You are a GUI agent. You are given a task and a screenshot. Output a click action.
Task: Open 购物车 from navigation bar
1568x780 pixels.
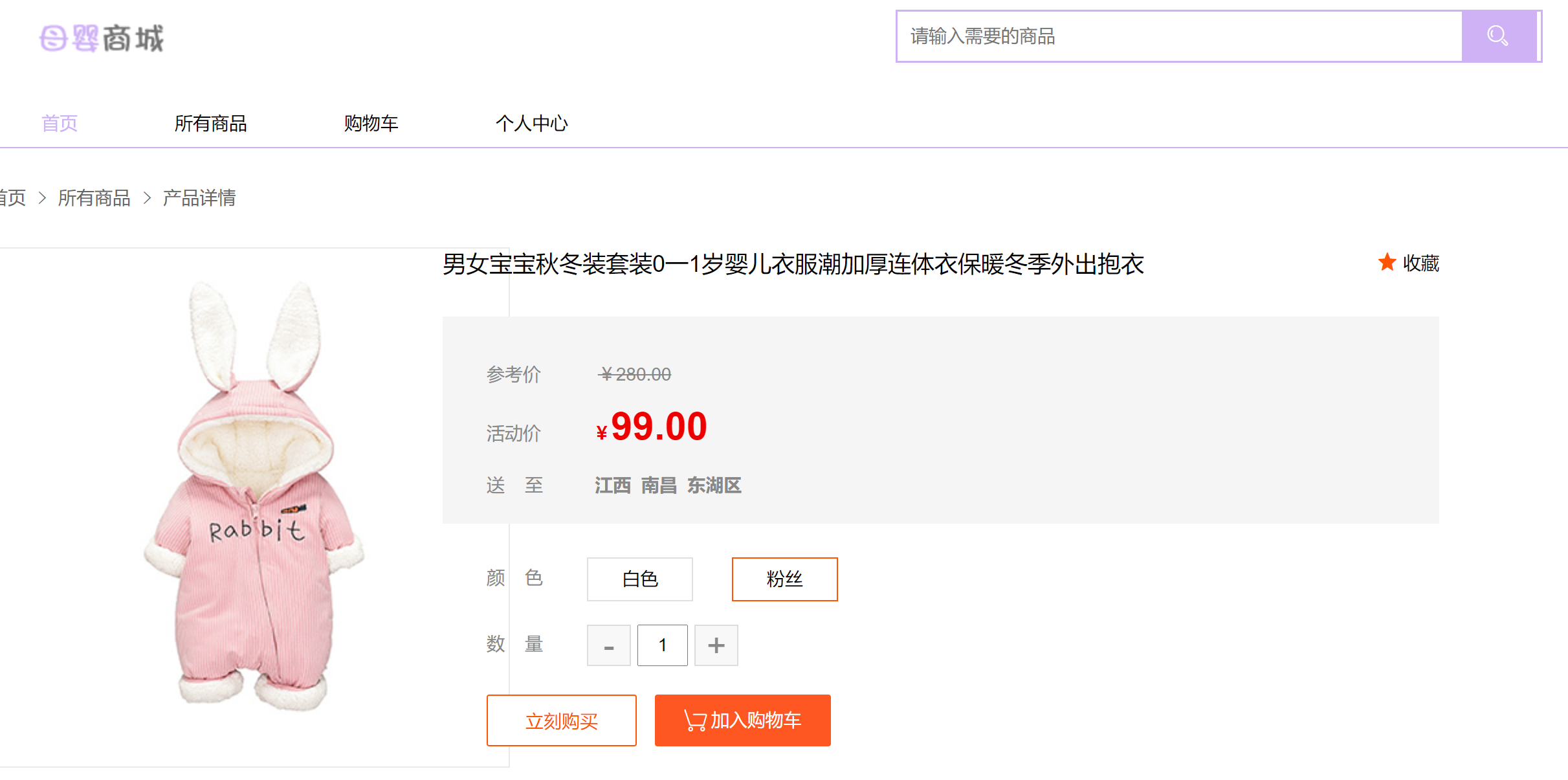click(x=371, y=123)
